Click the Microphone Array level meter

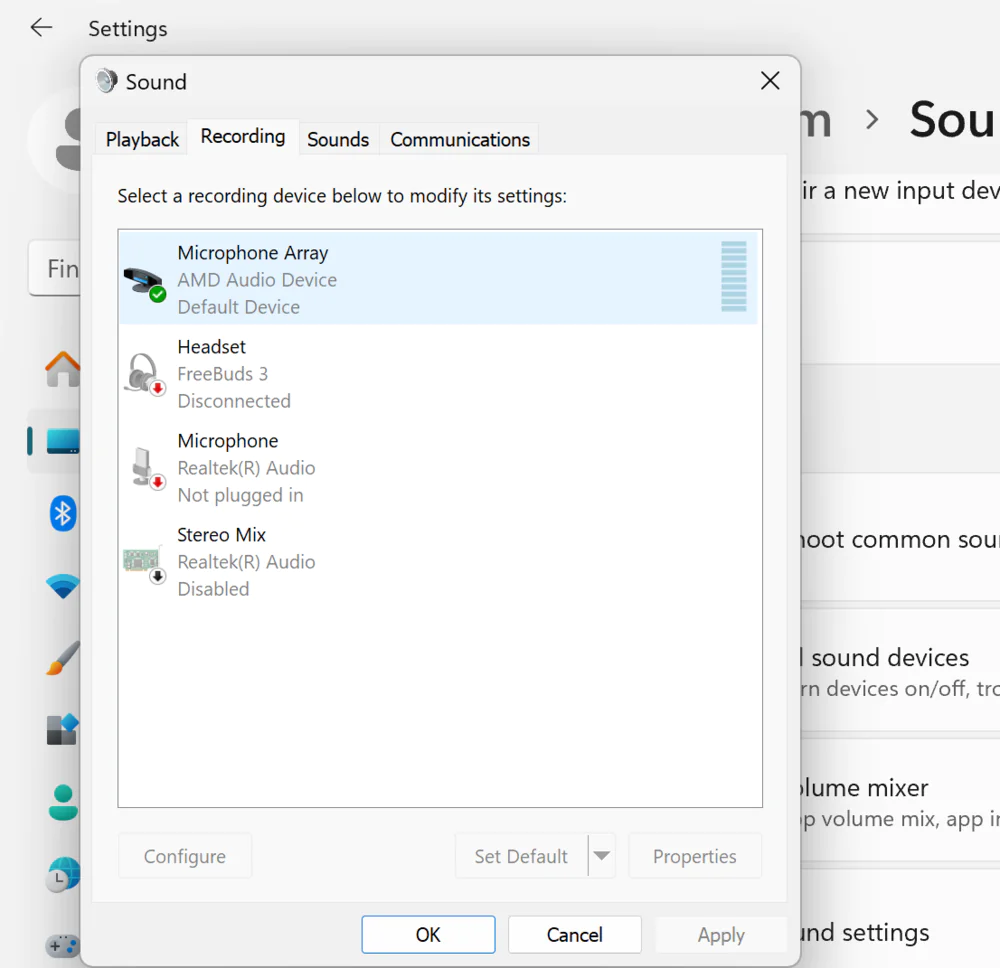click(733, 276)
